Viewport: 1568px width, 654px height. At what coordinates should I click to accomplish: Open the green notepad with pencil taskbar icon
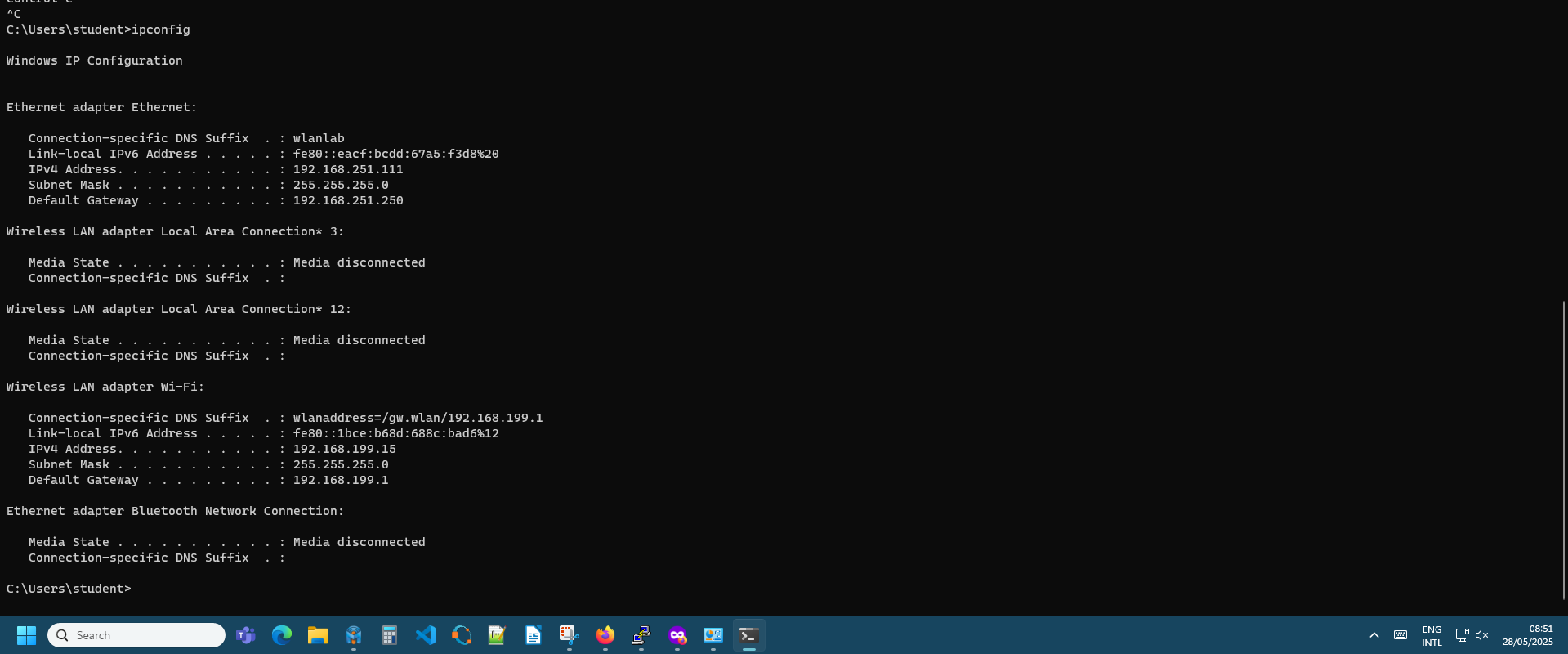point(497,635)
